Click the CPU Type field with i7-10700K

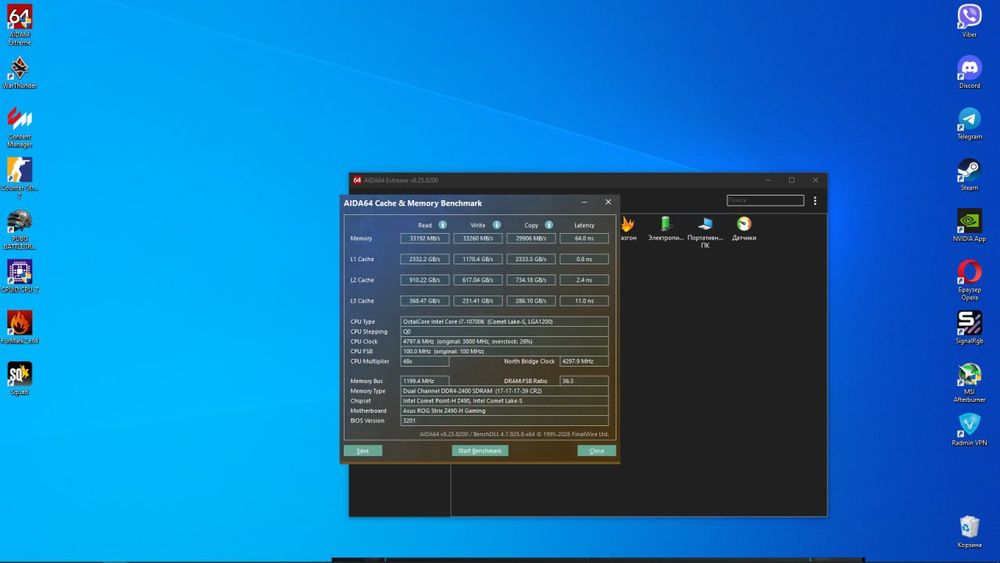click(x=504, y=322)
